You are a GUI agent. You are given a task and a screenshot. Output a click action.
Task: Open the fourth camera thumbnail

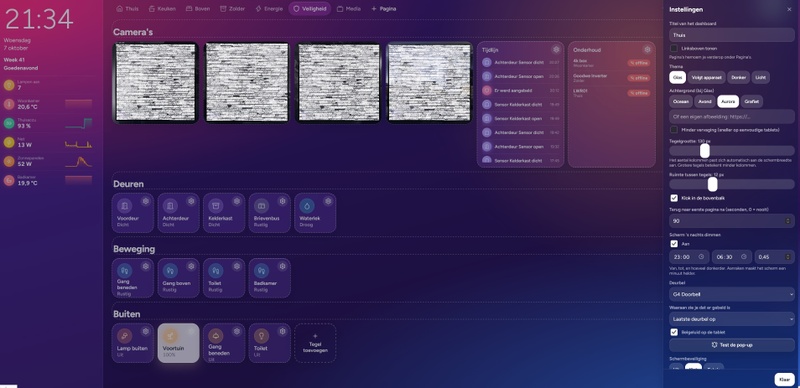click(429, 82)
